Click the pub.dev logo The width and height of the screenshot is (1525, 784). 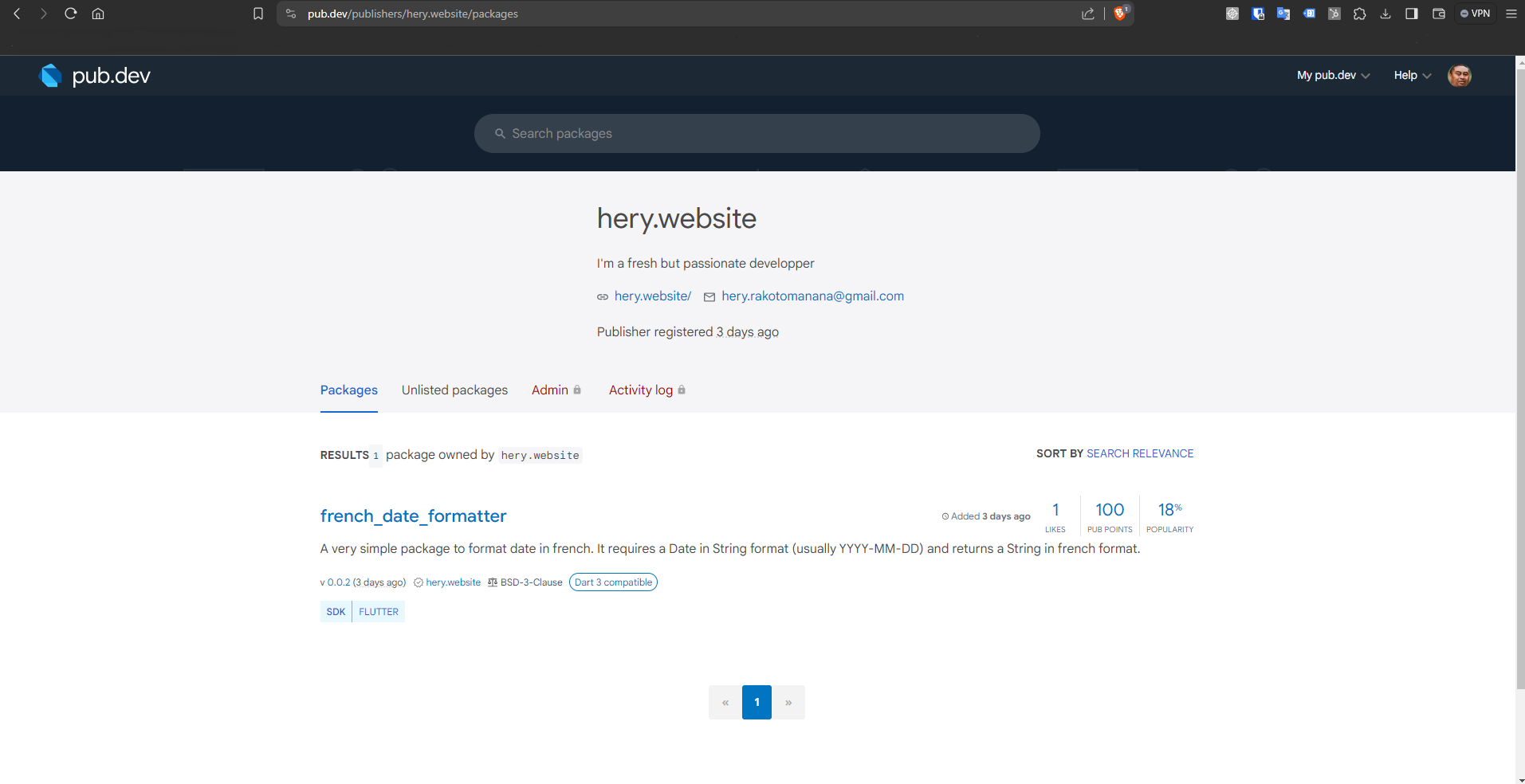coord(95,76)
